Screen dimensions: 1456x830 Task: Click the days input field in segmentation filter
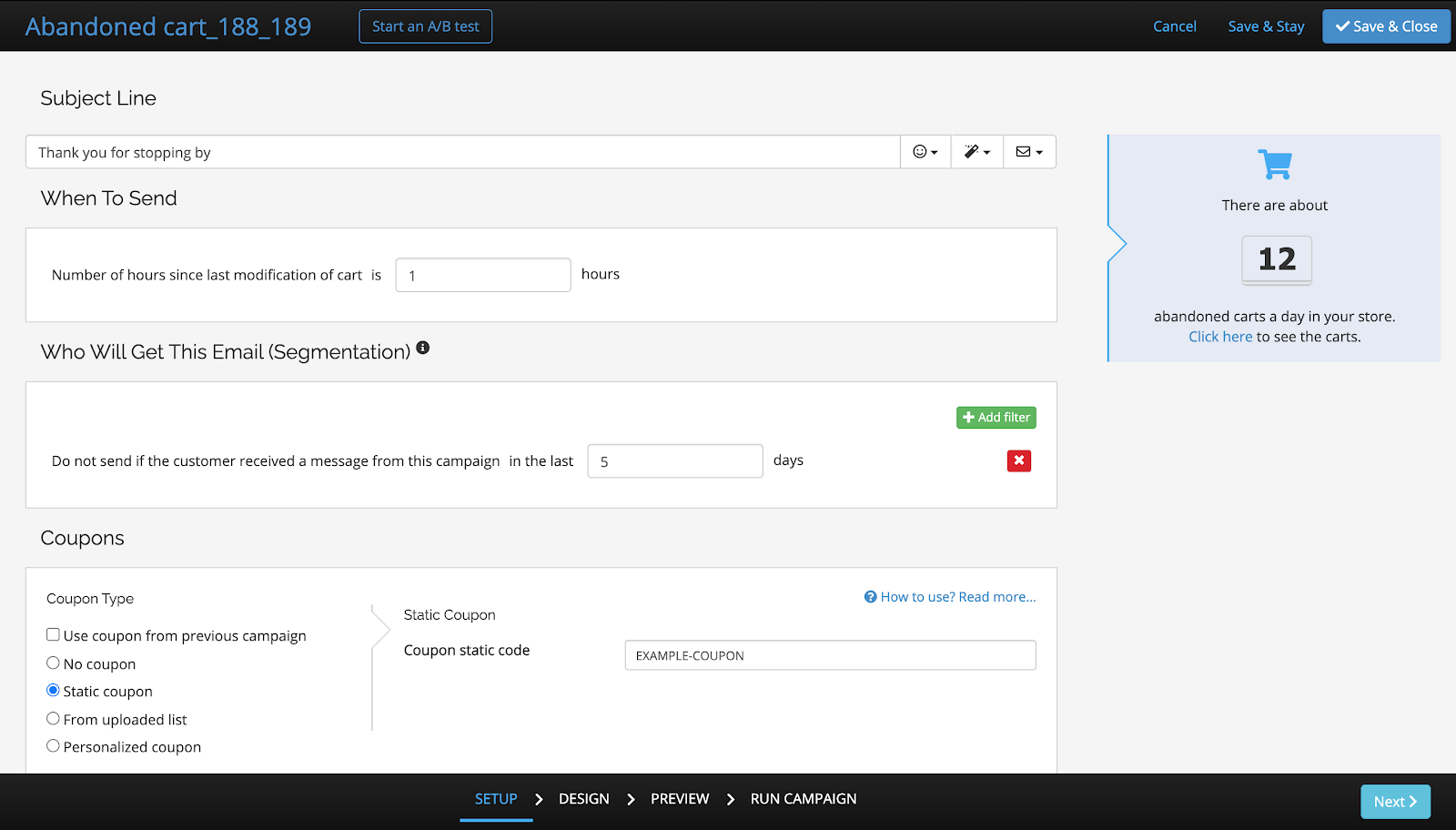click(675, 461)
